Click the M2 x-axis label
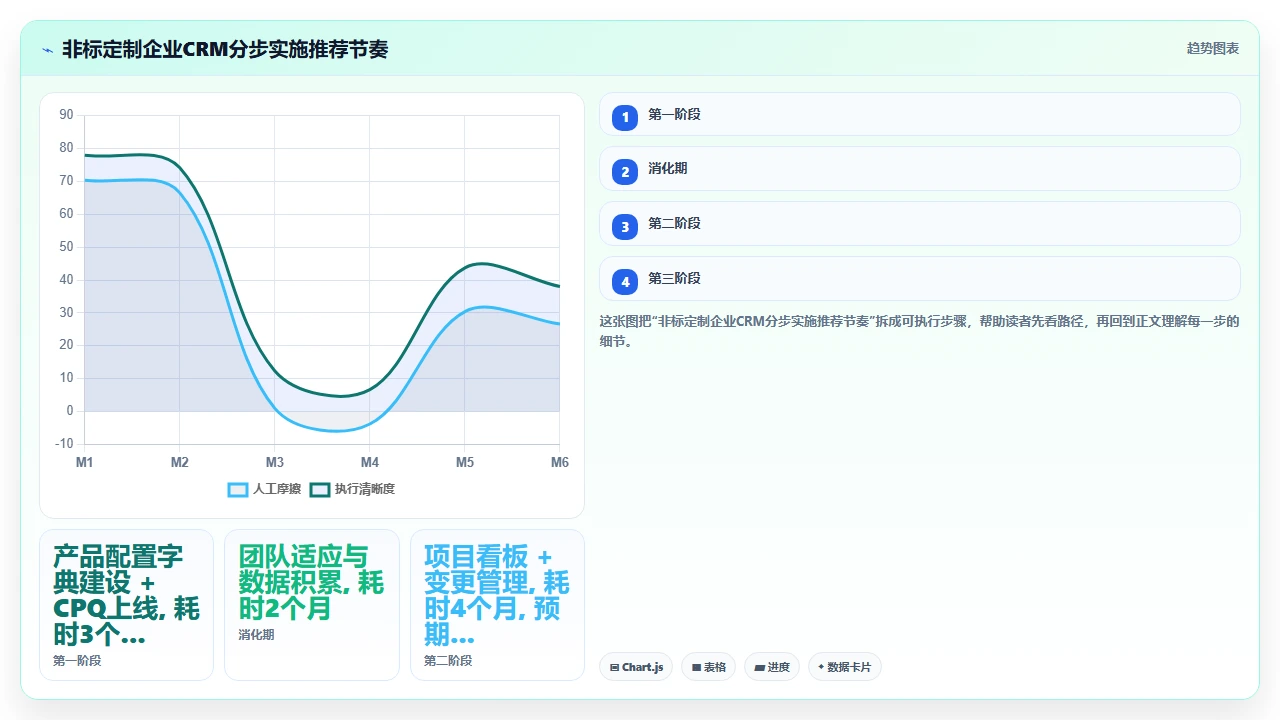Viewport: 1280px width, 720px height. pos(179,462)
